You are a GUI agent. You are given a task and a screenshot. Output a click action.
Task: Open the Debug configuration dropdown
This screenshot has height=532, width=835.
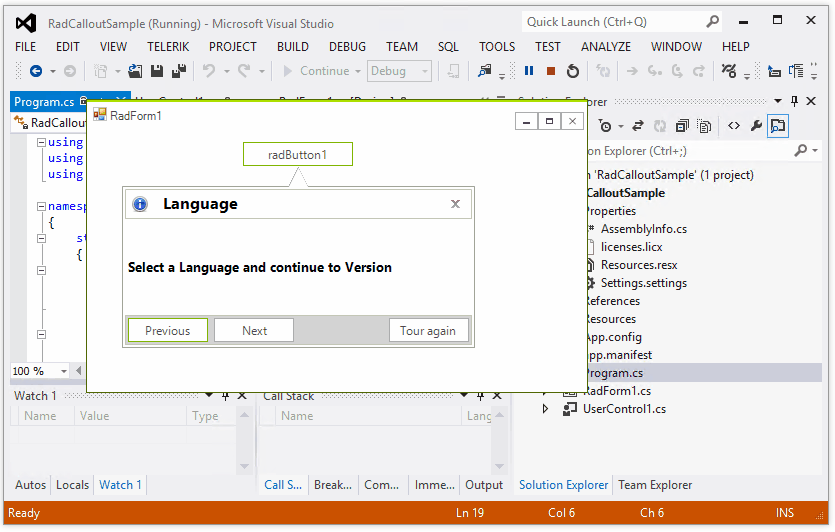click(x=425, y=71)
